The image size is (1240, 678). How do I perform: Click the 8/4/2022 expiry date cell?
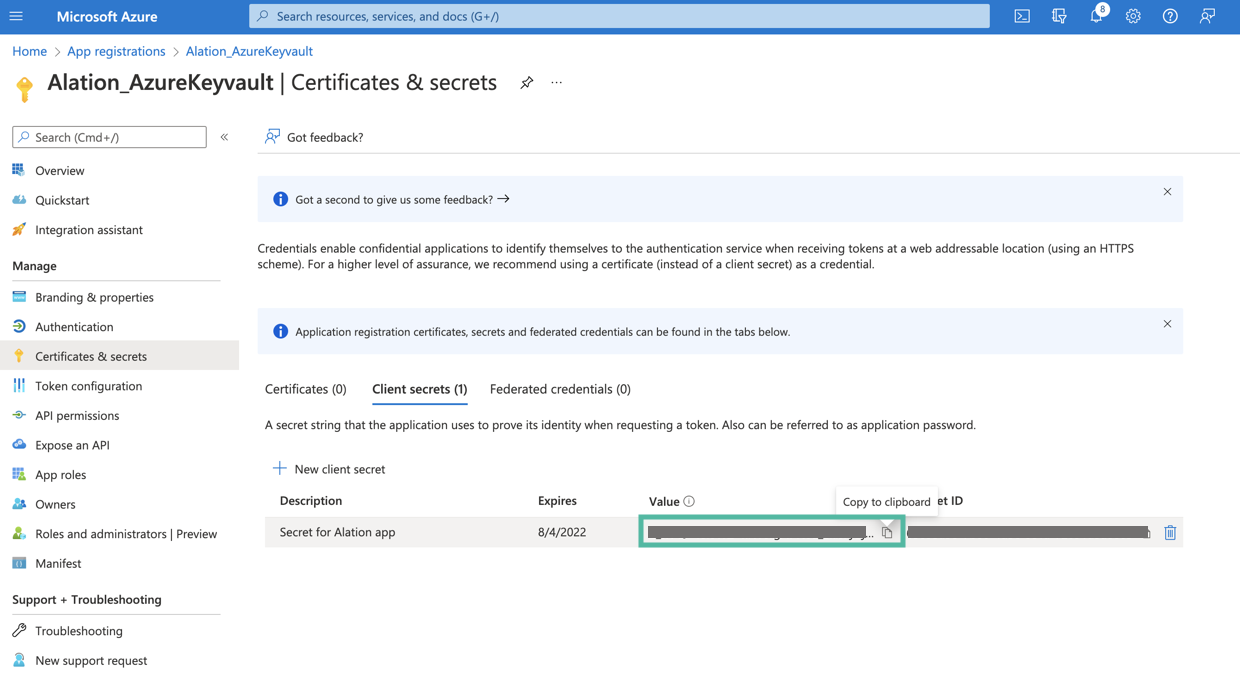(x=562, y=532)
